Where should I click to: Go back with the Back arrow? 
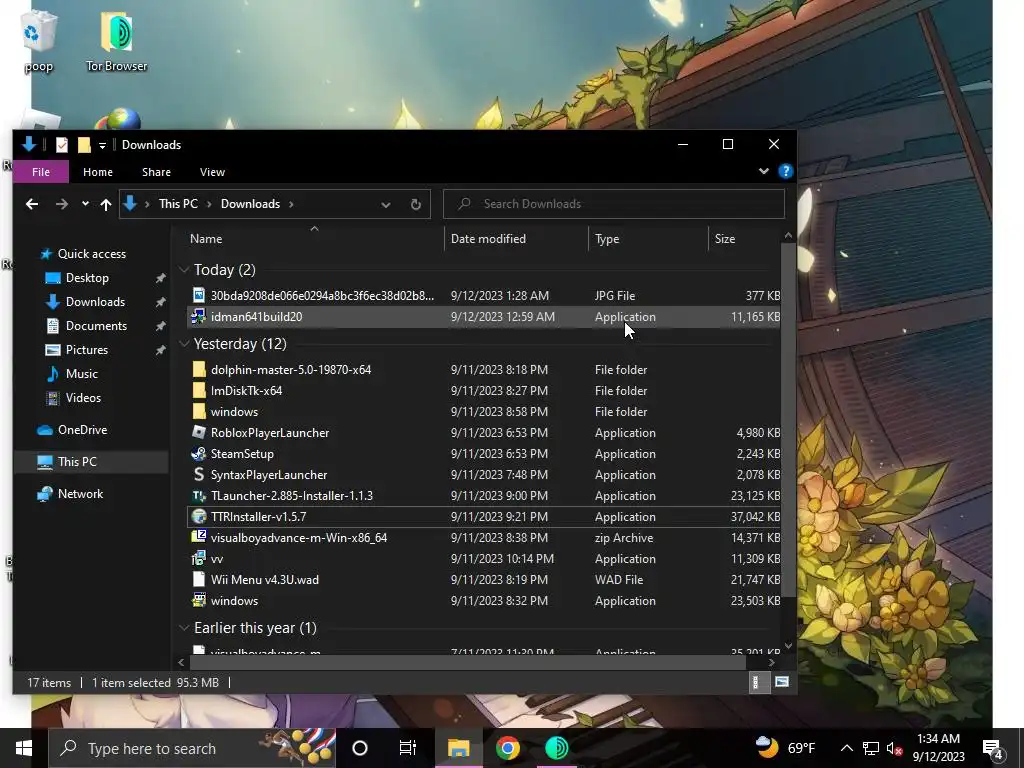pyautogui.click(x=31, y=204)
